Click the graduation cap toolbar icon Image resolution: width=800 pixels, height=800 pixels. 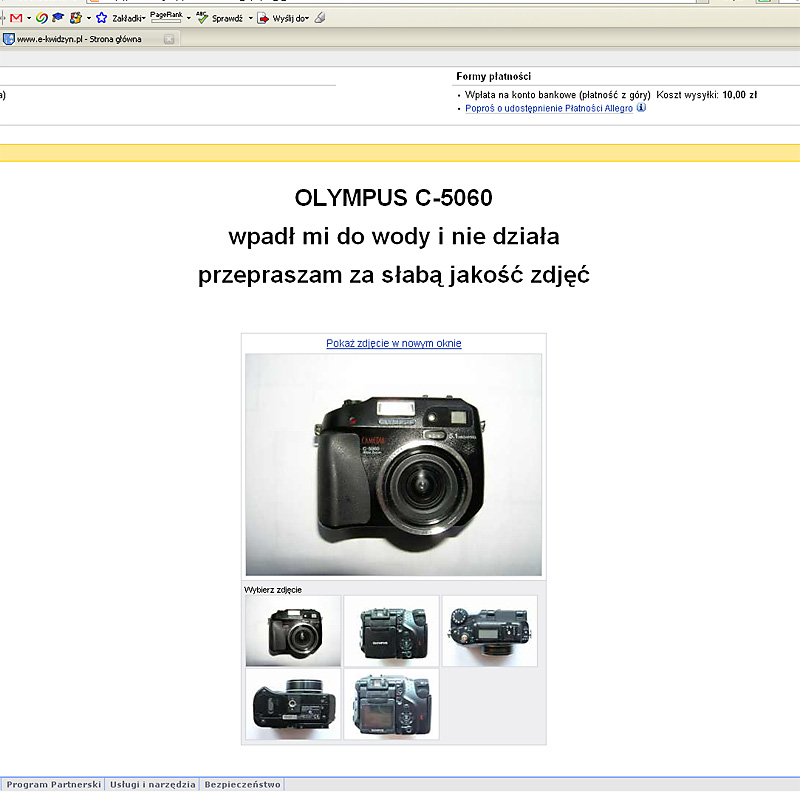58,18
